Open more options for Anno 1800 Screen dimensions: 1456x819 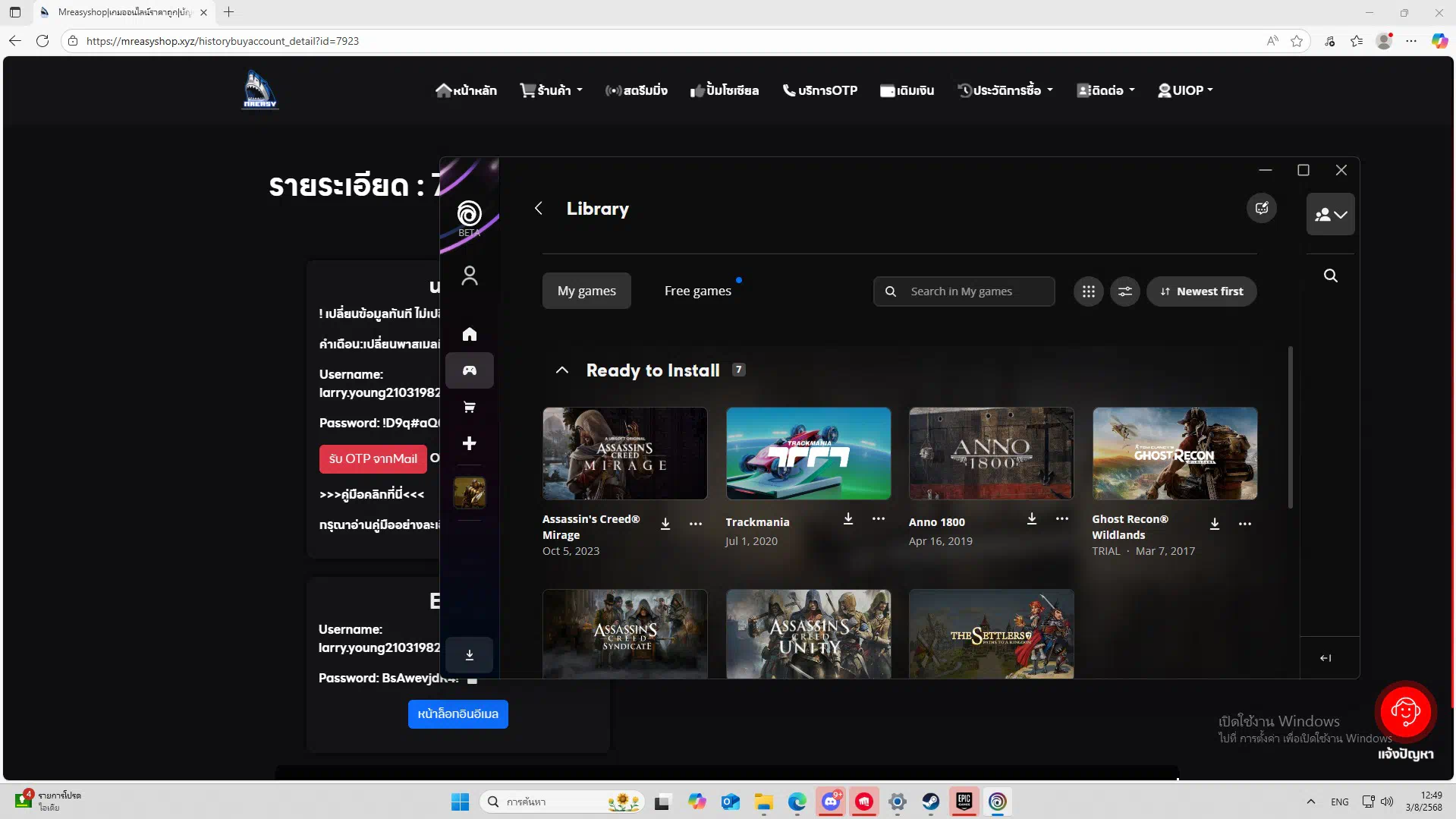click(1062, 519)
